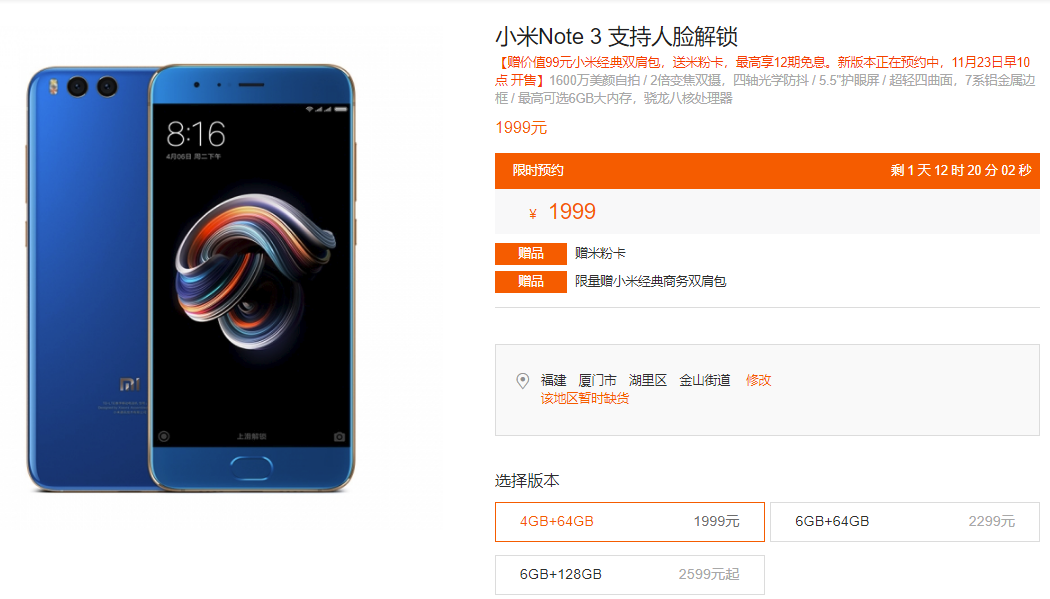This screenshot has height=599, width=1050.
Task: Click the location pin icon
Action: (x=522, y=381)
